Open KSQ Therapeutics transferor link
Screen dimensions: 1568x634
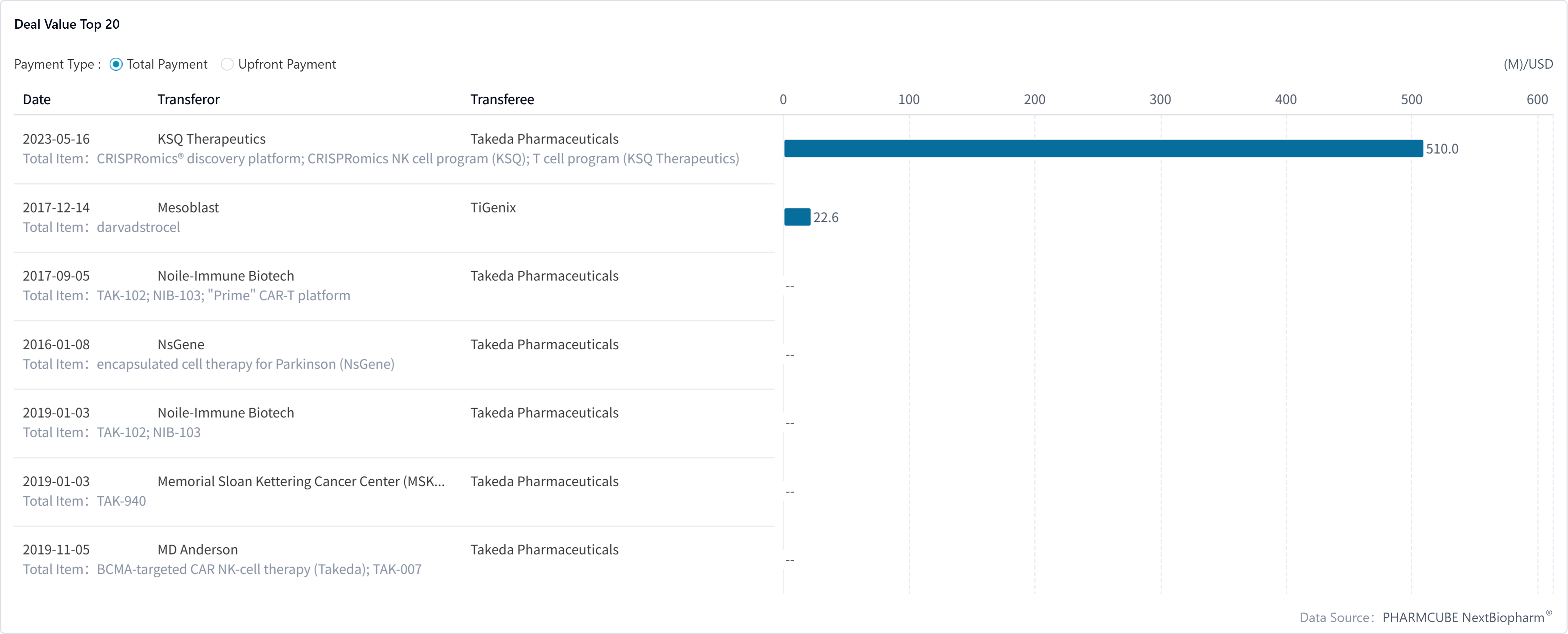tap(211, 139)
